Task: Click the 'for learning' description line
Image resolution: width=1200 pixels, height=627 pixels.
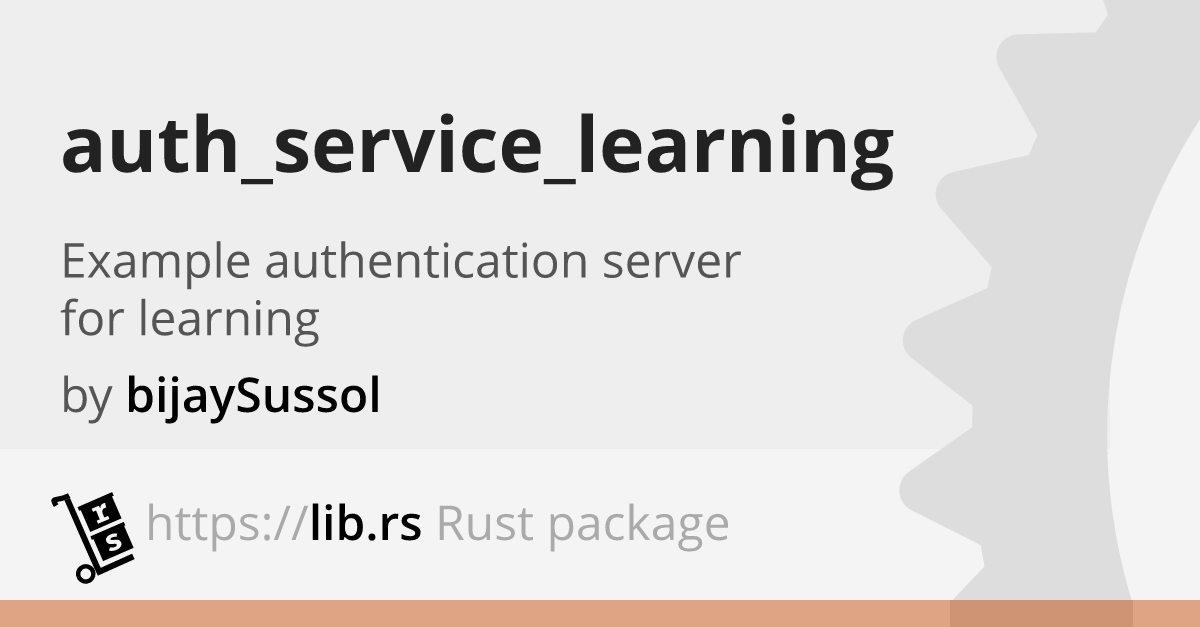Action: (190, 320)
